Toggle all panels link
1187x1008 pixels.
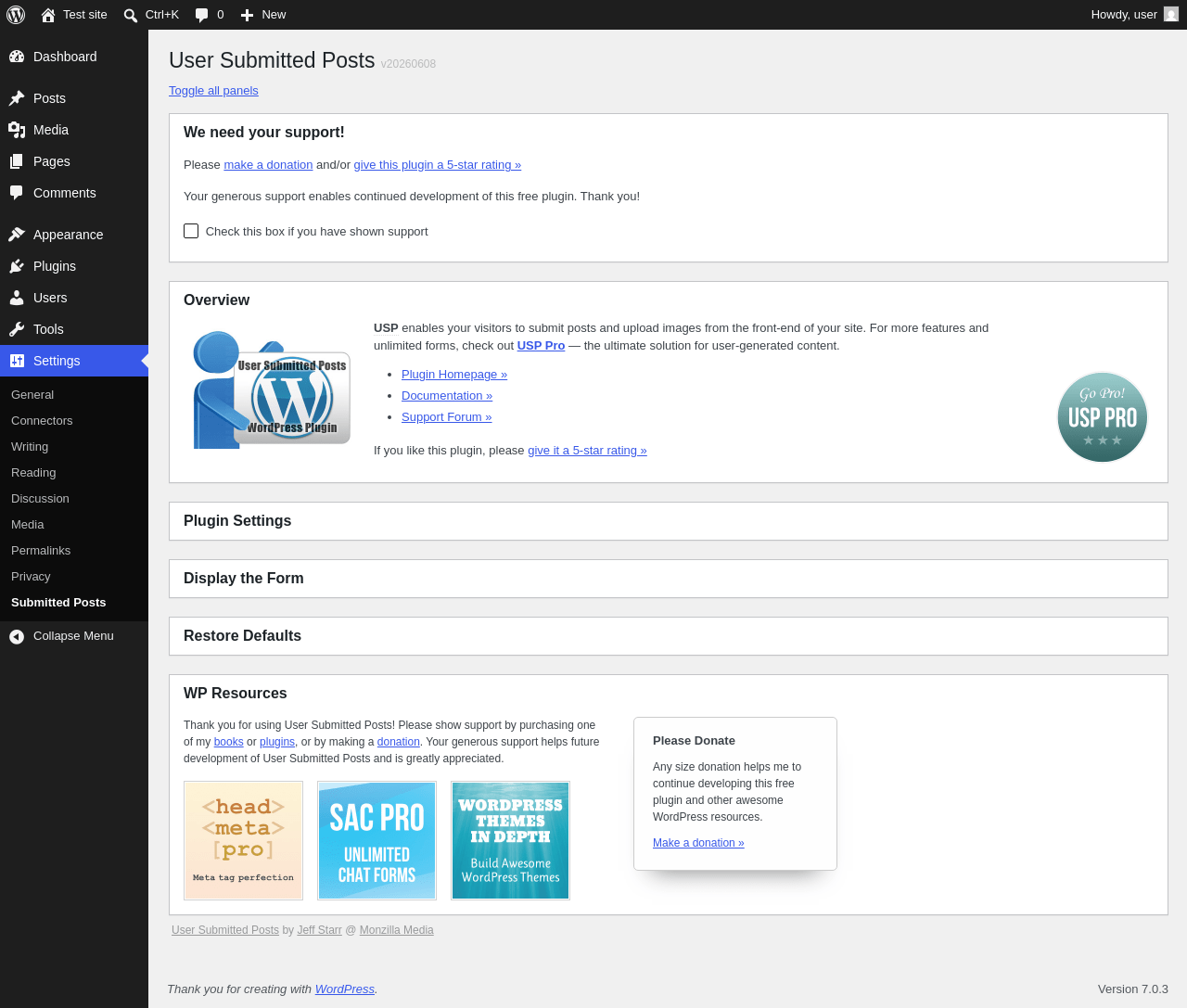(x=213, y=90)
